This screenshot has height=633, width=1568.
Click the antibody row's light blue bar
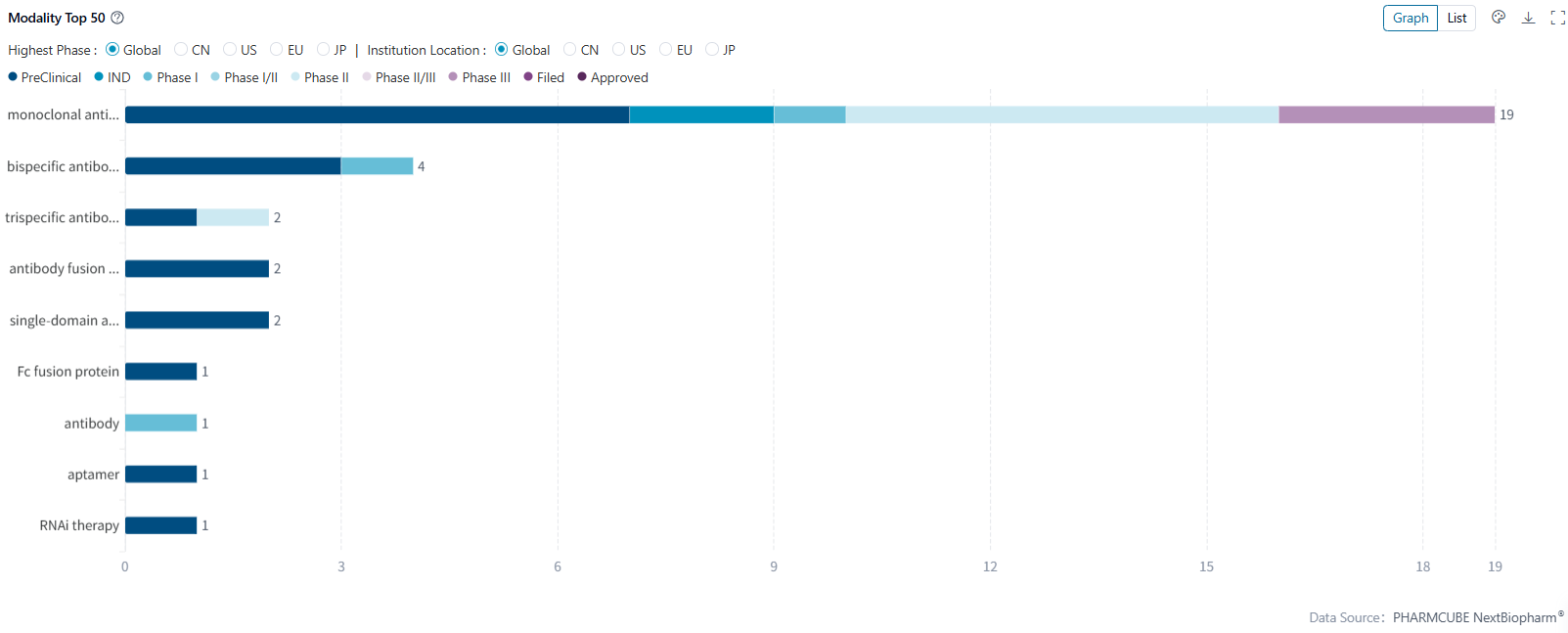click(x=160, y=423)
